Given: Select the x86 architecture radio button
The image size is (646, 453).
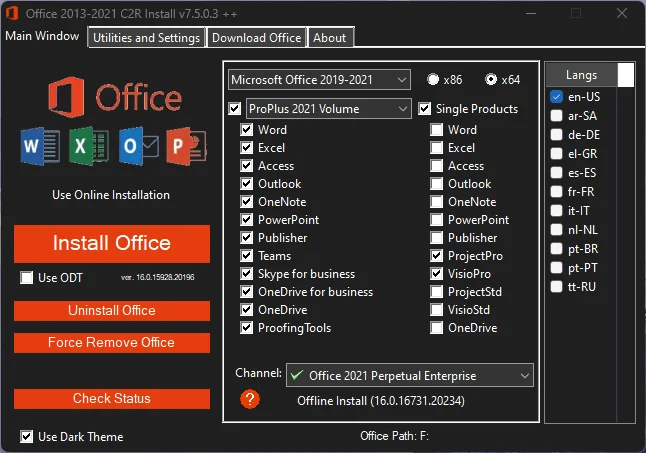Looking at the screenshot, I should click(433, 79).
